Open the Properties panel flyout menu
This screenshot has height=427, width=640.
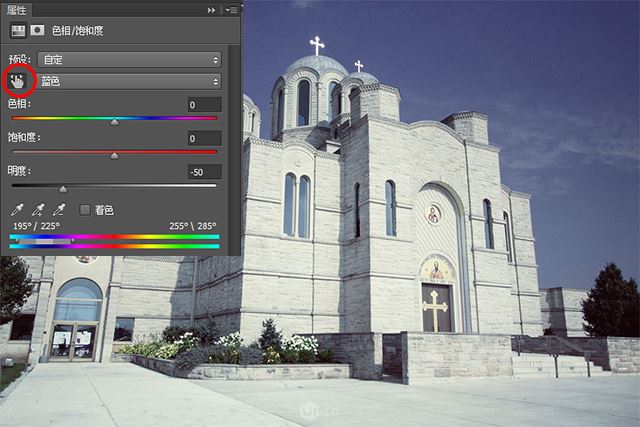231,9
